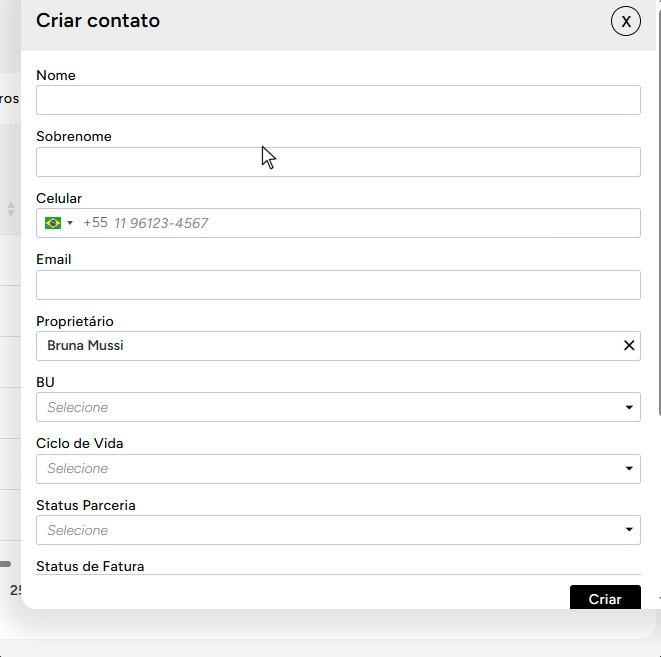This screenshot has height=657, width=661.
Task: Close the Criar contato dialog
Action: (626, 21)
